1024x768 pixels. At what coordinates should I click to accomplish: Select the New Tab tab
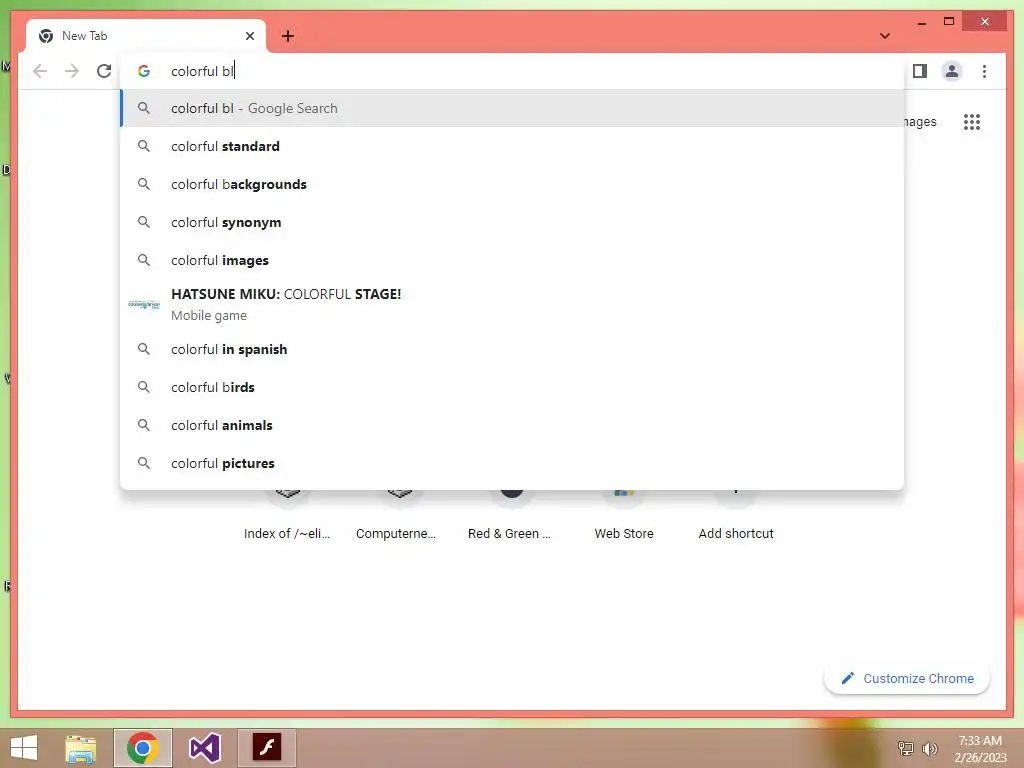click(x=146, y=36)
